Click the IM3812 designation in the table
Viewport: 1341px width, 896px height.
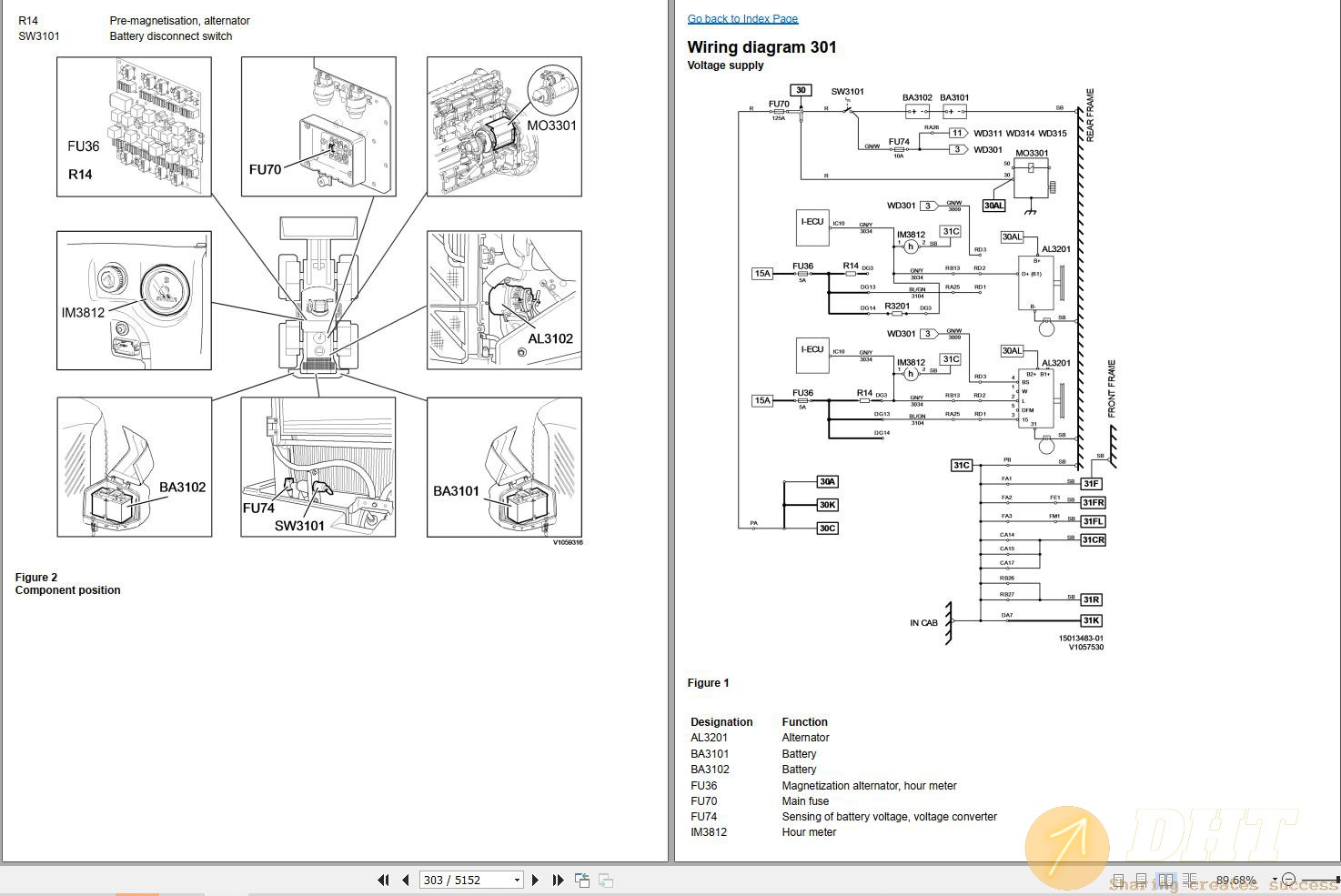(x=708, y=832)
